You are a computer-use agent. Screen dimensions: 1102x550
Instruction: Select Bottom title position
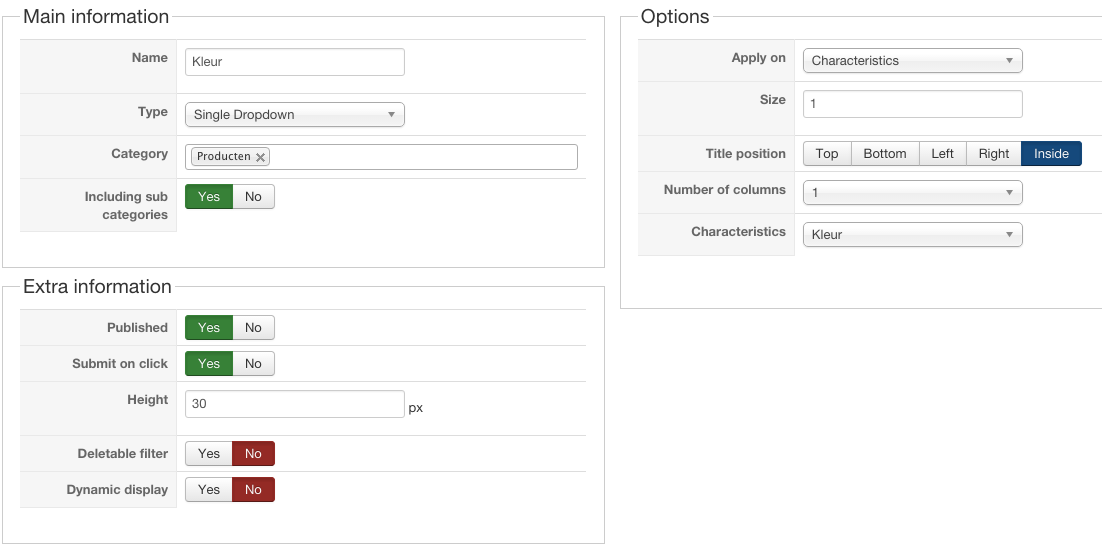pyautogui.click(x=885, y=154)
